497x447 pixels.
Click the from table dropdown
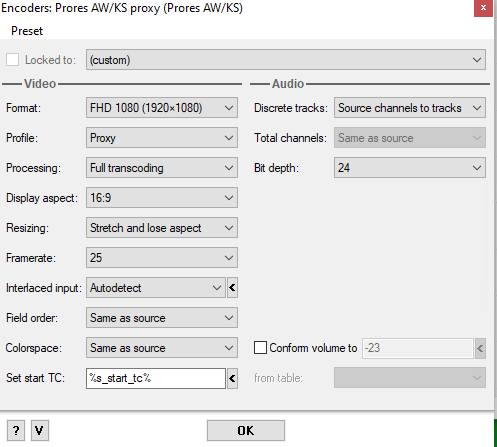tap(410, 378)
